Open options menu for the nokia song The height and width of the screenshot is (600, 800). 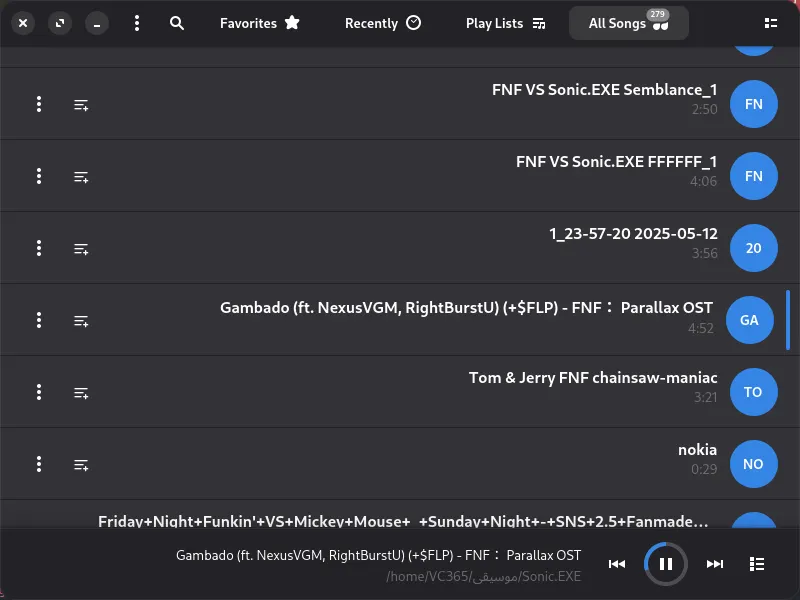pyautogui.click(x=39, y=464)
